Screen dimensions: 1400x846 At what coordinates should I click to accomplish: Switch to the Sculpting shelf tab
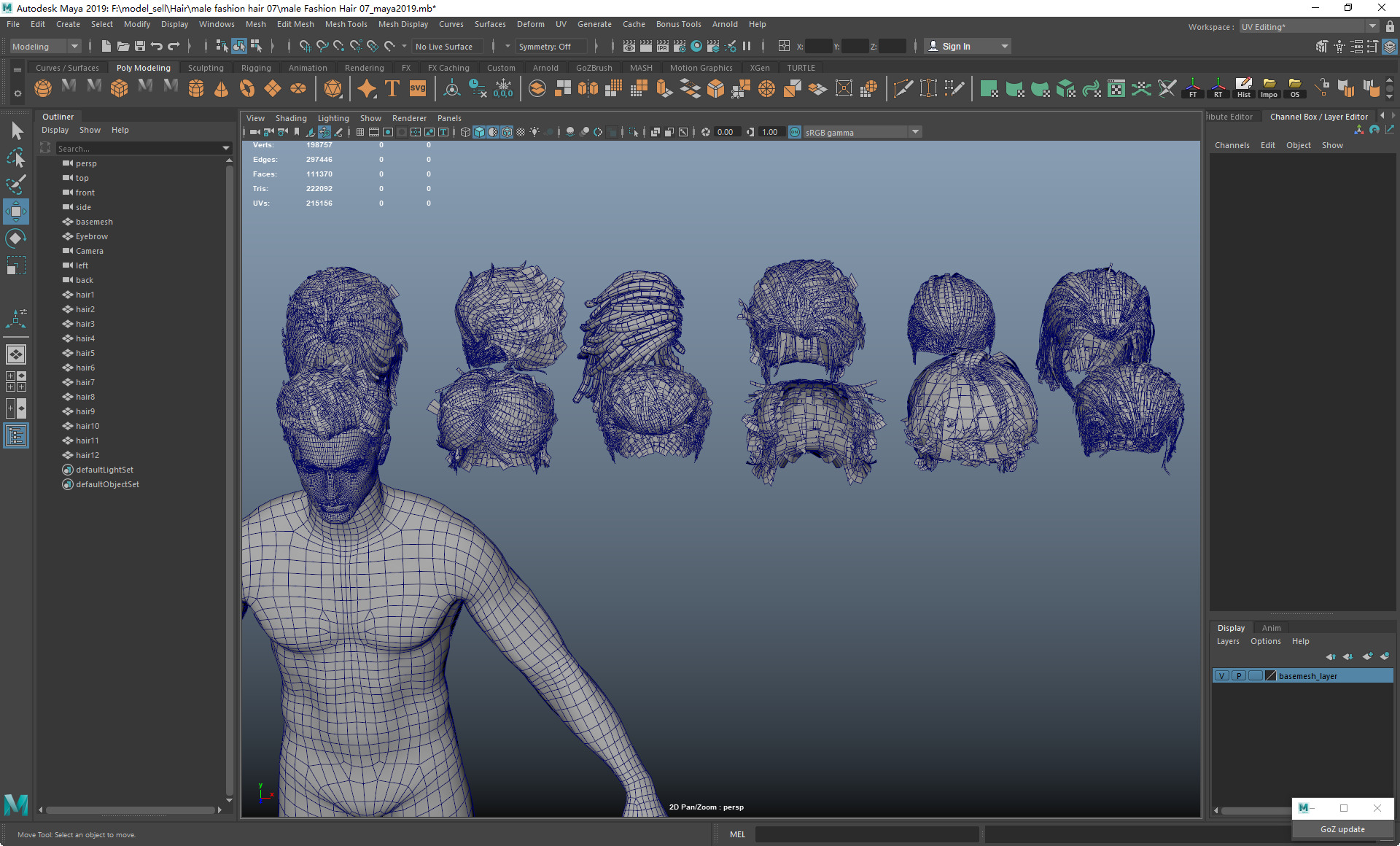[x=206, y=68]
